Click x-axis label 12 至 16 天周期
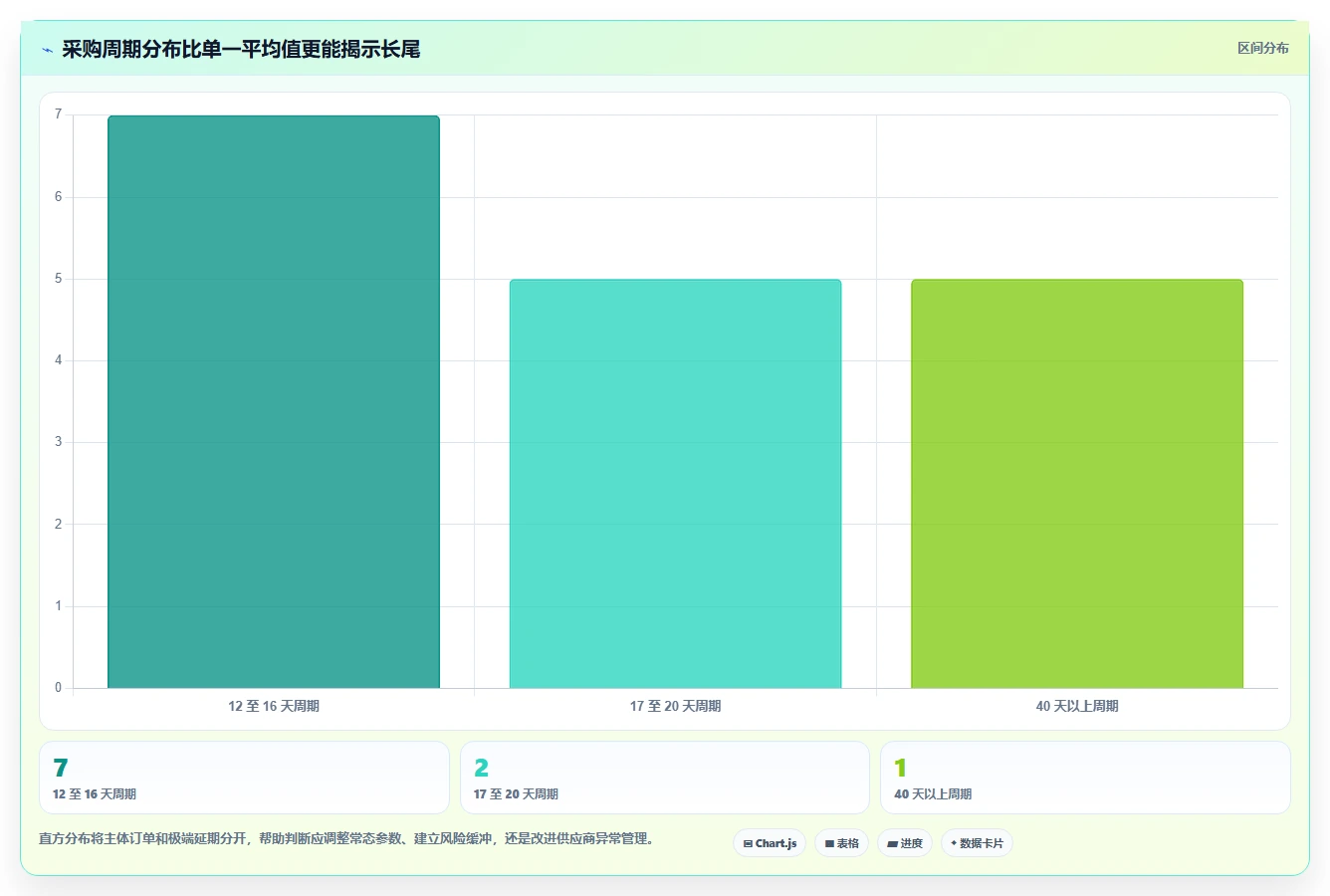 (274, 706)
